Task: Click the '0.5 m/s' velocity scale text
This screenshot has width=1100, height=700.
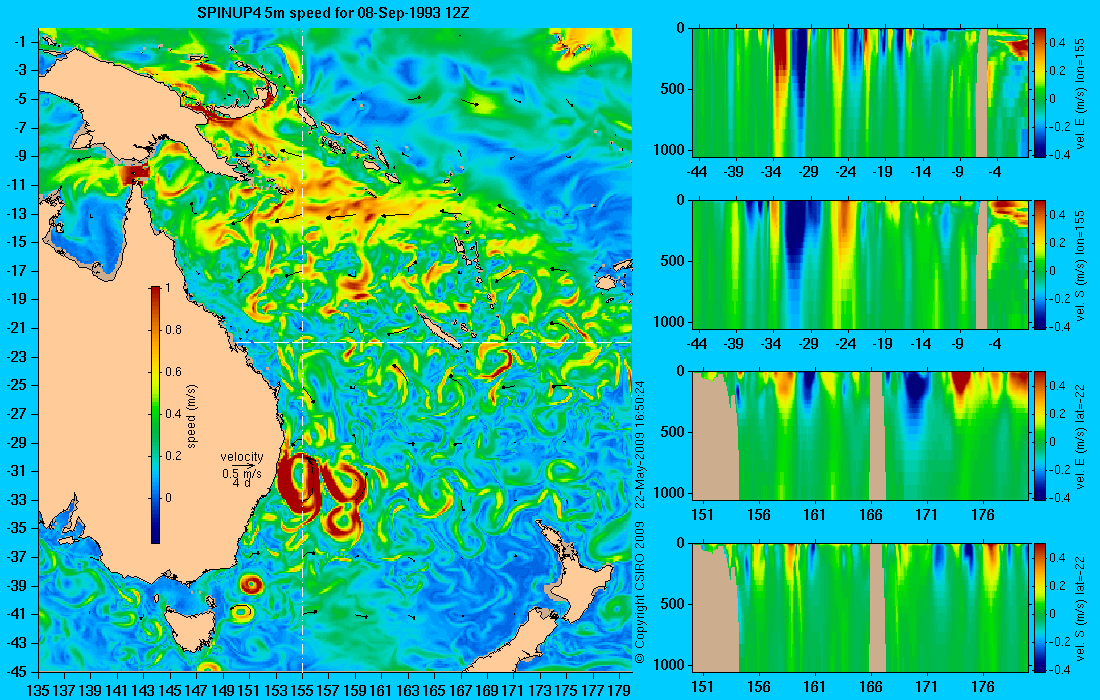Action: tap(242, 473)
